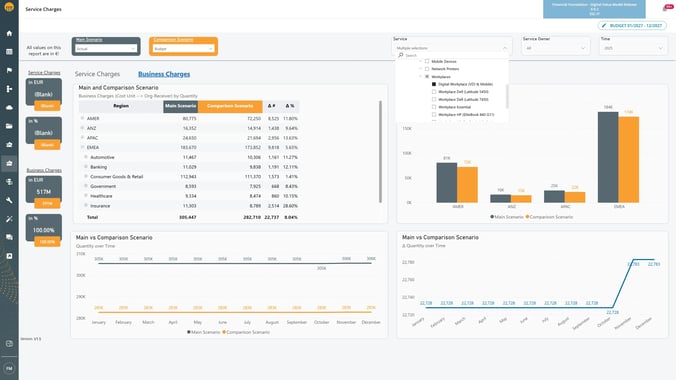Toggle the Workplaces checkbox
The width and height of the screenshot is (676, 380).
pos(427,76)
